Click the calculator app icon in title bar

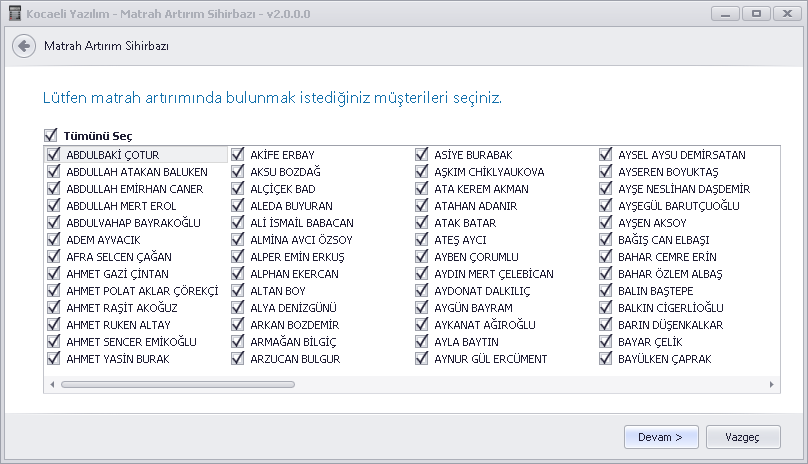point(15,13)
